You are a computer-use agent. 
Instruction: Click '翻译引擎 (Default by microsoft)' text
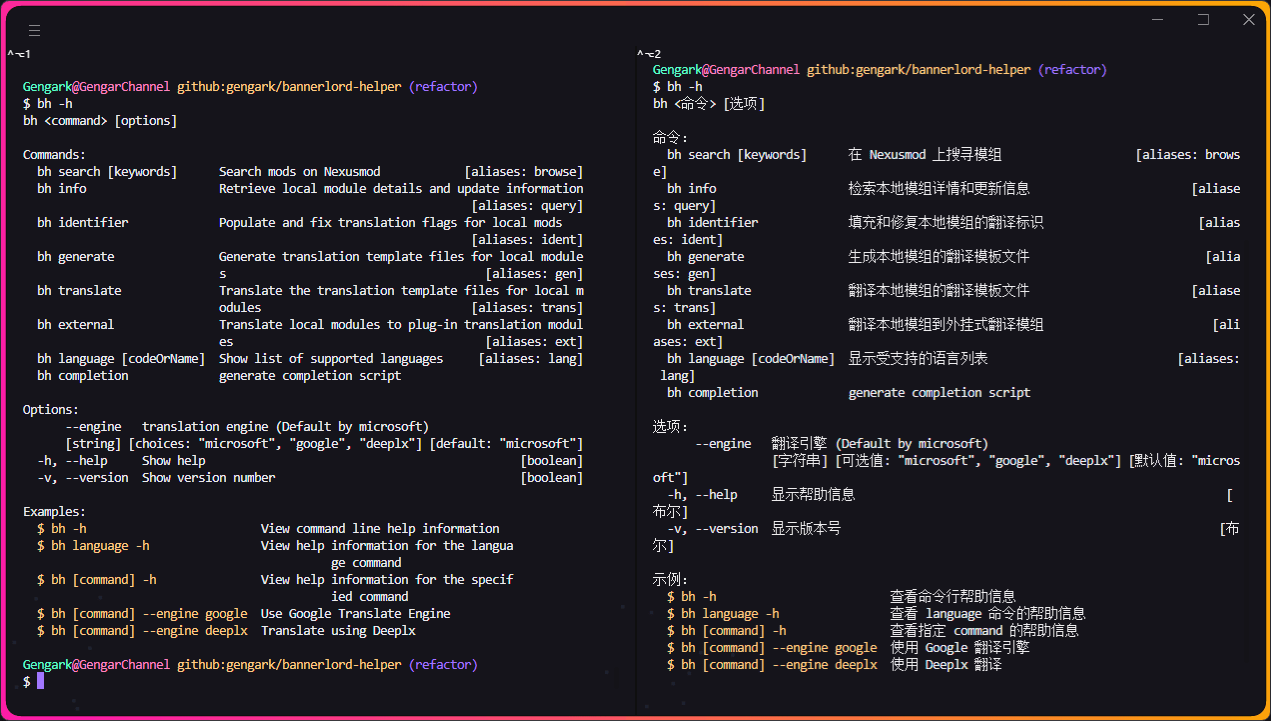click(x=880, y=444)
